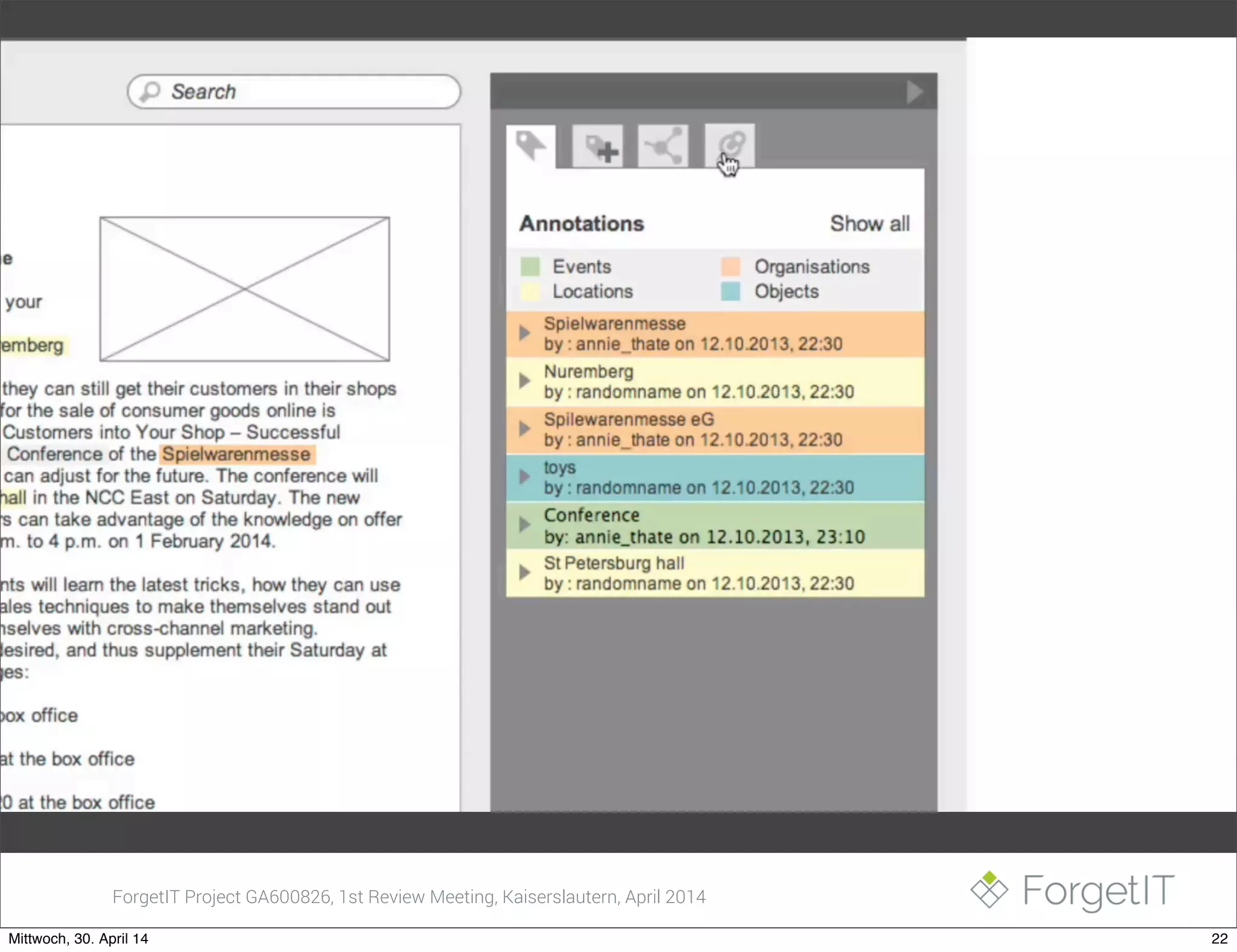Click the blue Objects color swatch

tap(731, 291)
